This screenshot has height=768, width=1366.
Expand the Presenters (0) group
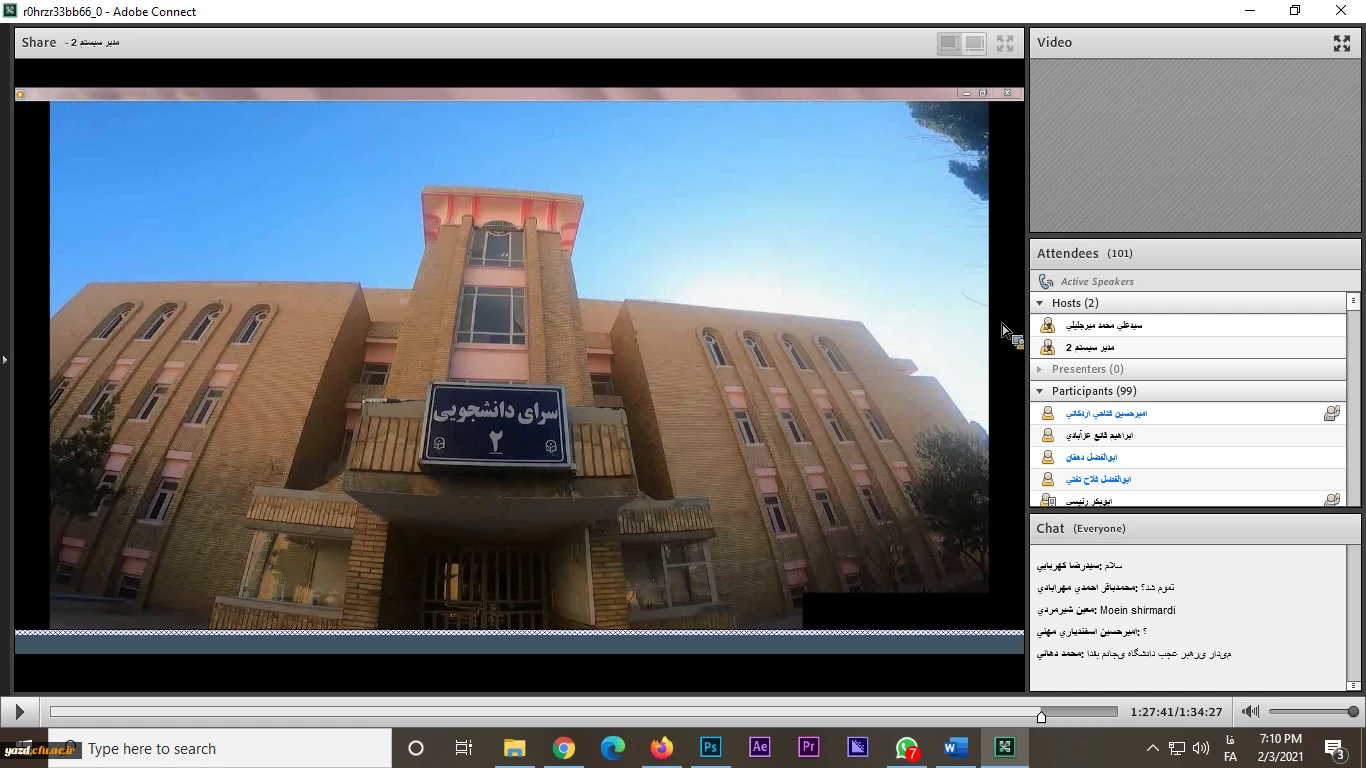click(x=1040, y=369)
